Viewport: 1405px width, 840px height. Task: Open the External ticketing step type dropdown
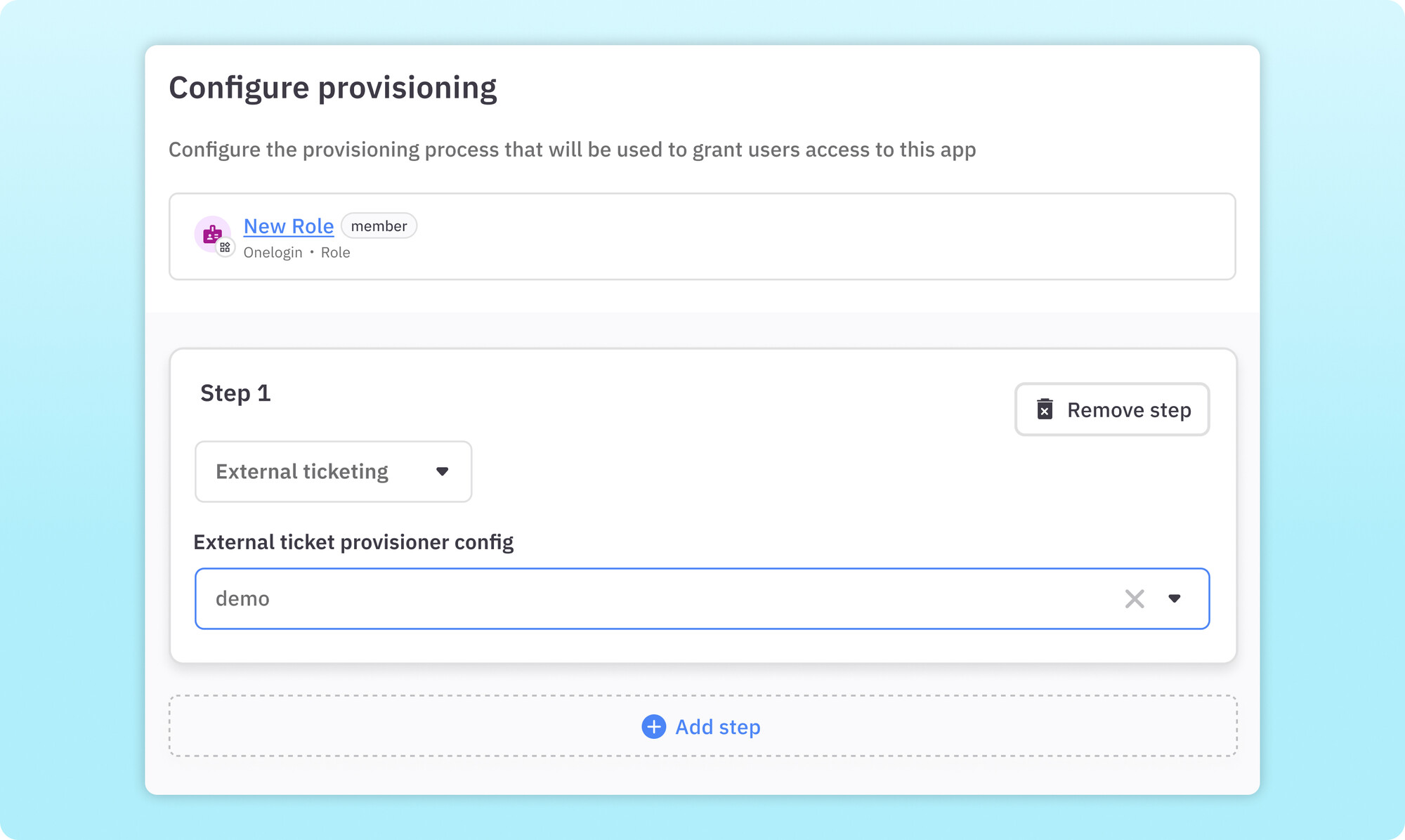(x=332, y=471)
